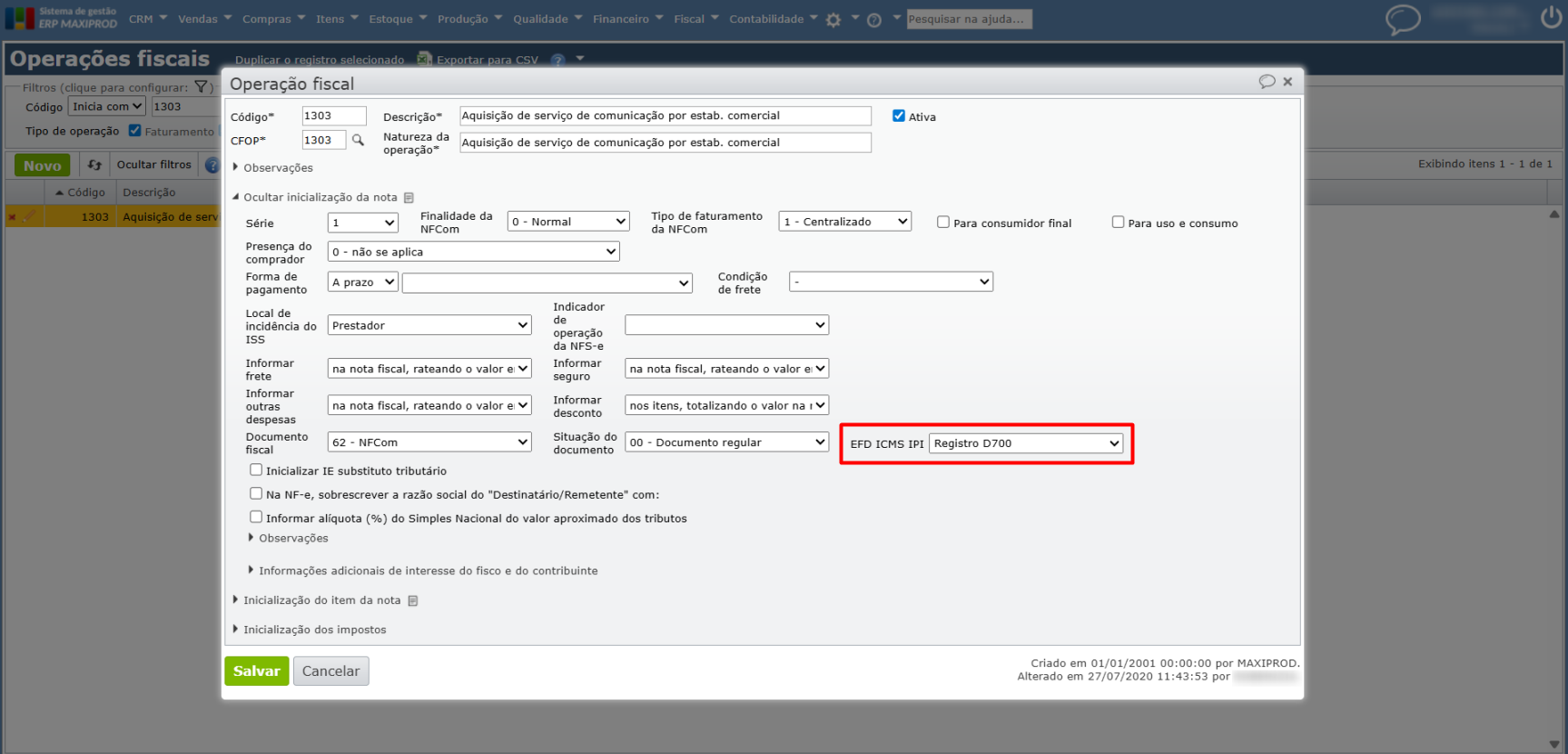Click the help question mark in top bar
This screenshot has width=1568, height=754.
874,20
